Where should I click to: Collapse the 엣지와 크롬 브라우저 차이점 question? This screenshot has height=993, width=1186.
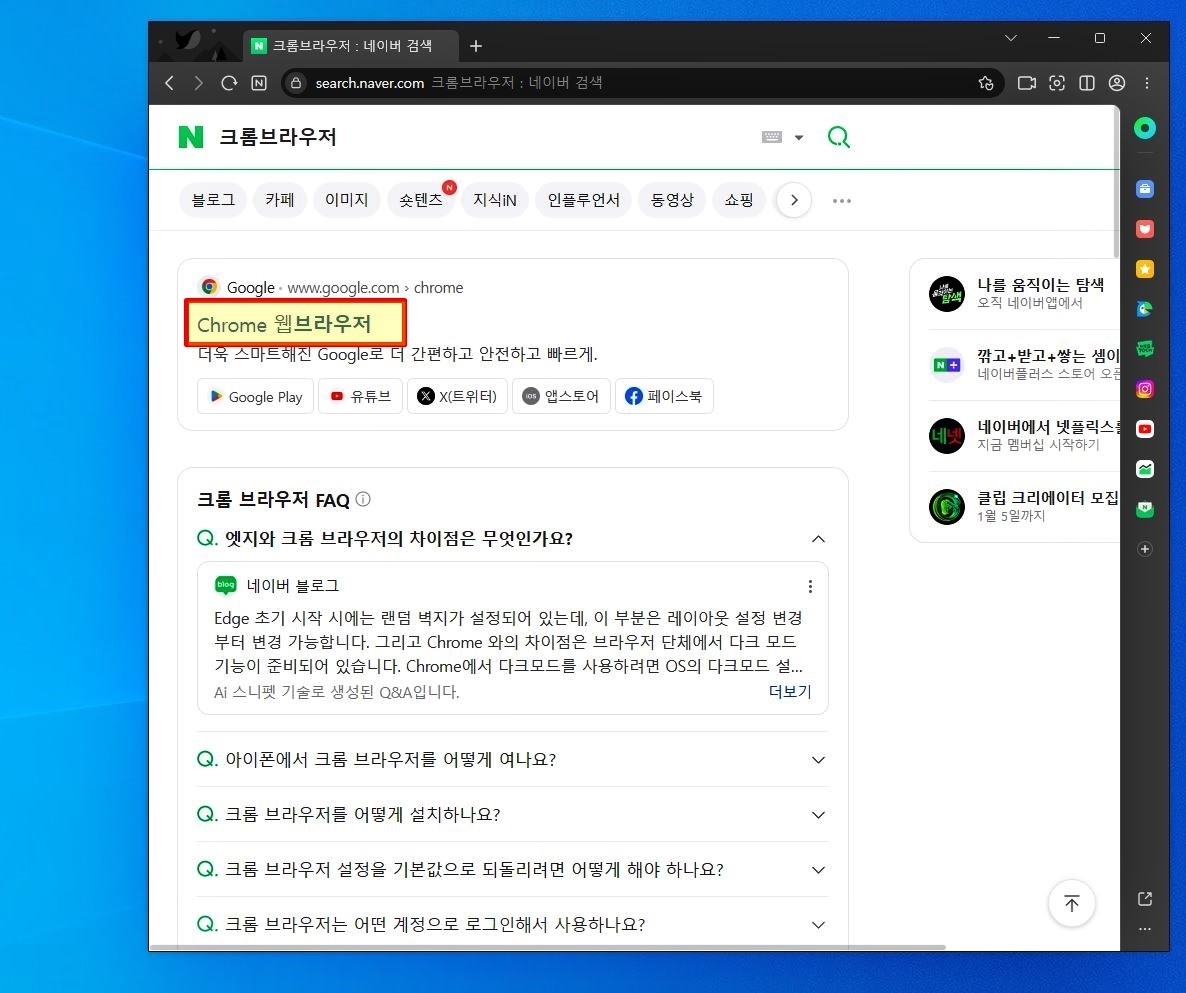(x=818, y=539)
